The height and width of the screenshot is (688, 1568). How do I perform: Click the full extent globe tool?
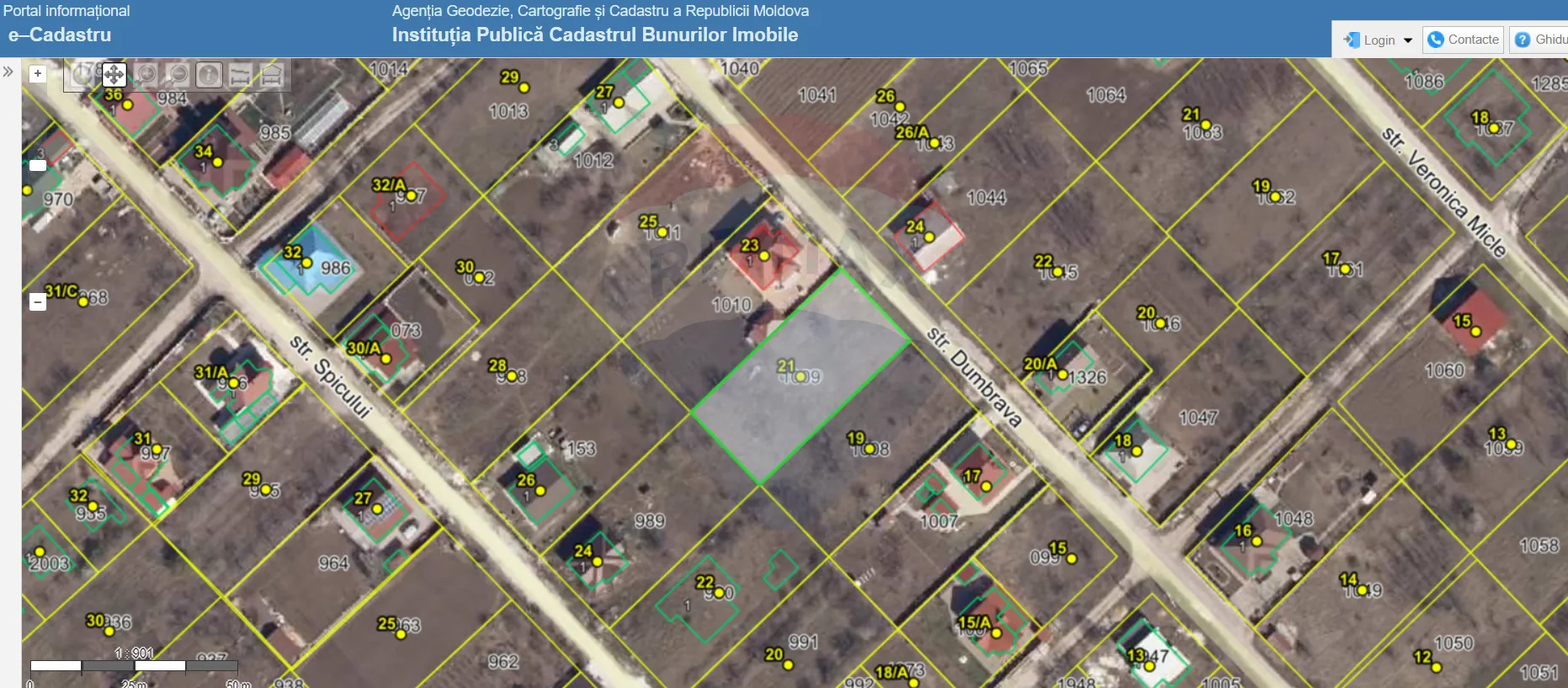[82, 75]
